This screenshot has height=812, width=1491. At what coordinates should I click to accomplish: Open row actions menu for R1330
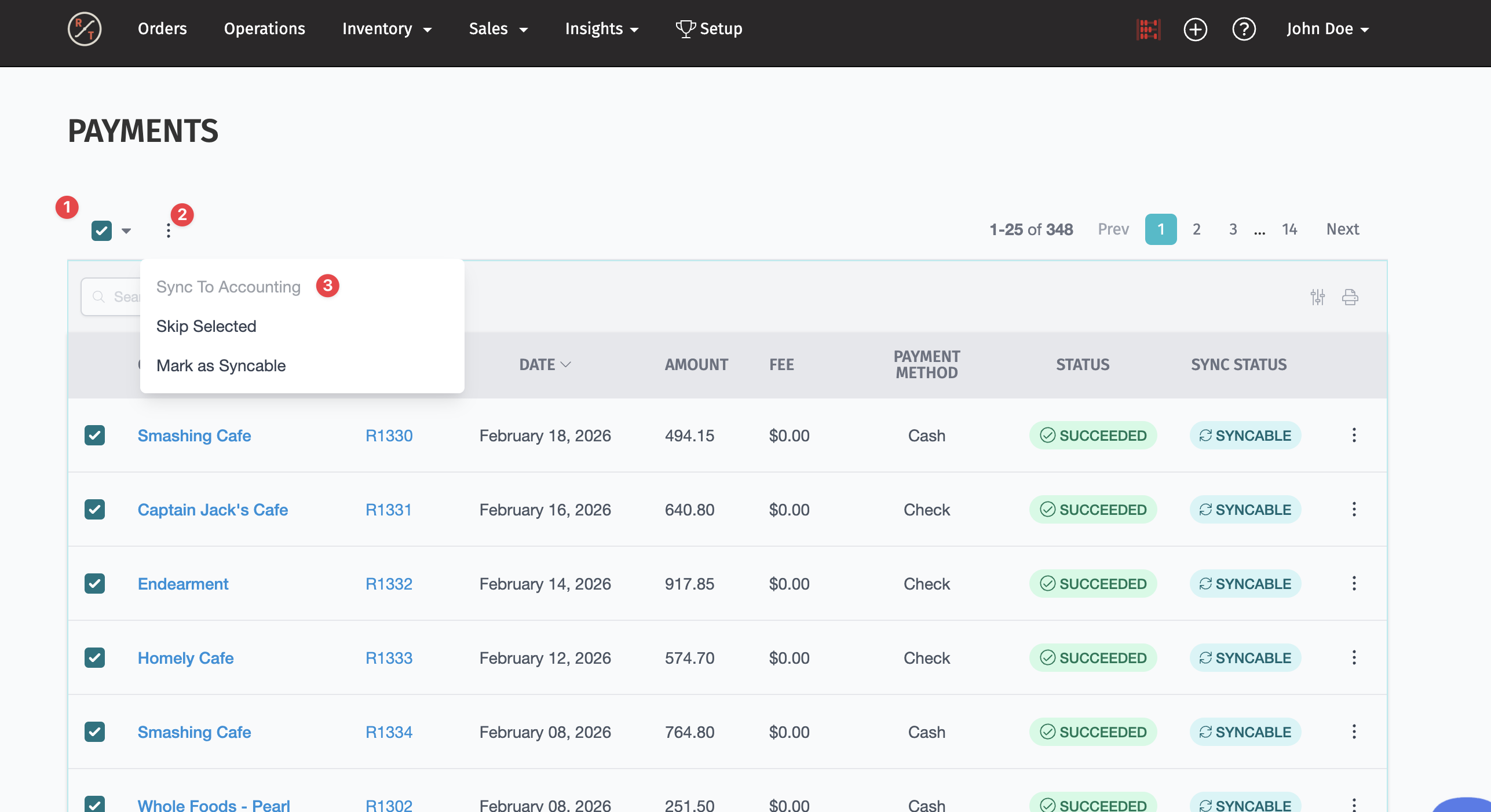click(1354, 435)
